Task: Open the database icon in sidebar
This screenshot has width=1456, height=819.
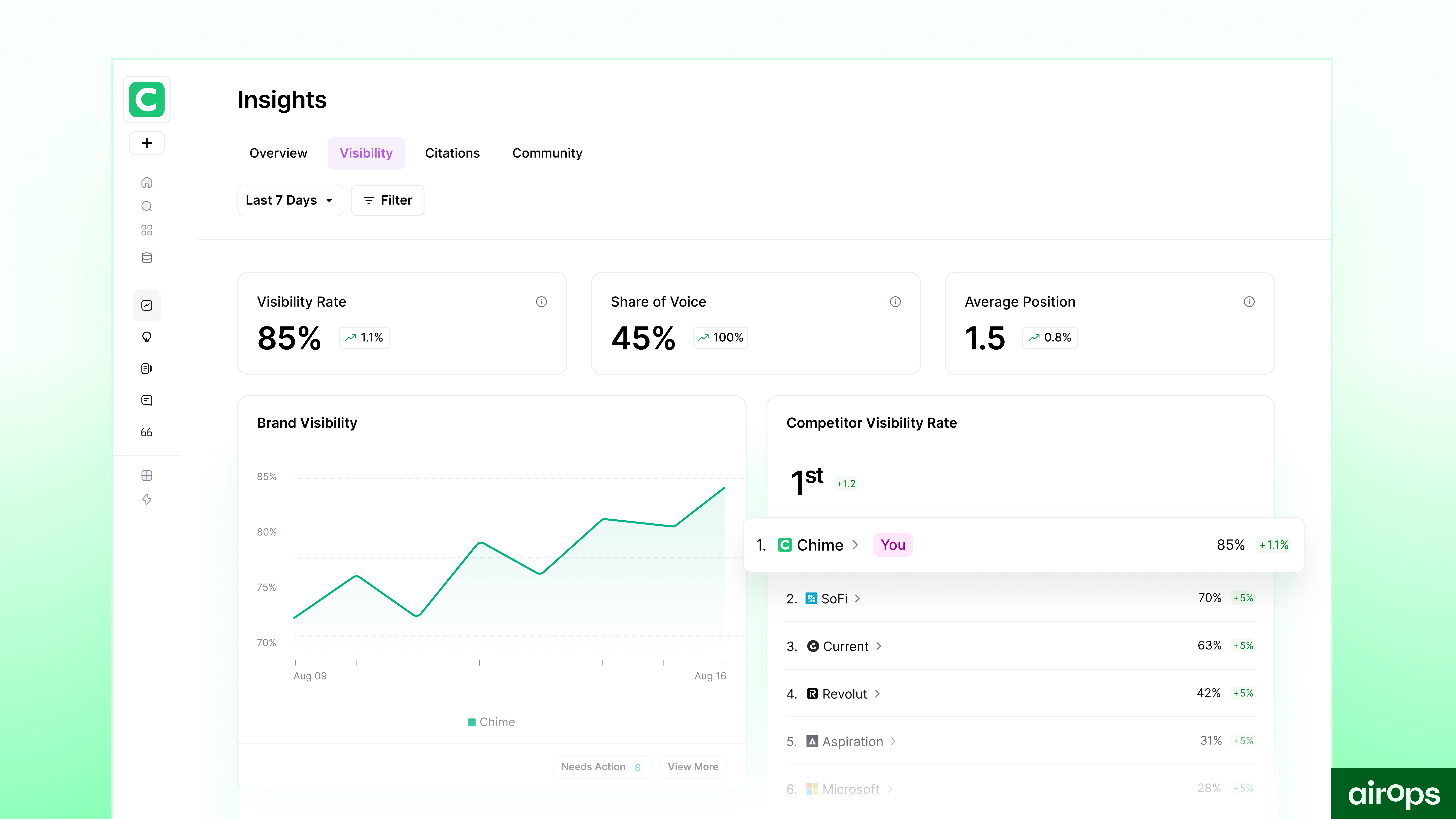Action: click(146, 258)
